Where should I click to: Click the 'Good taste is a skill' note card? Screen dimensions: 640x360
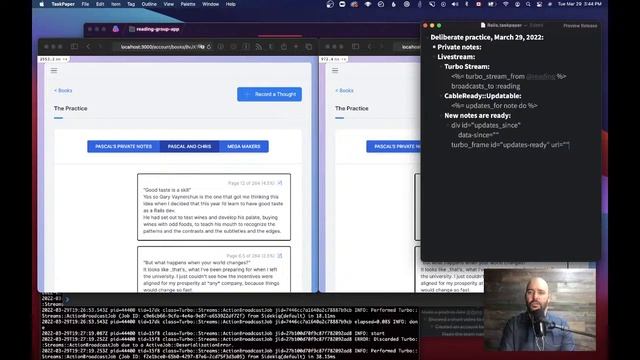pyautogui.click(x=214, y=207)
